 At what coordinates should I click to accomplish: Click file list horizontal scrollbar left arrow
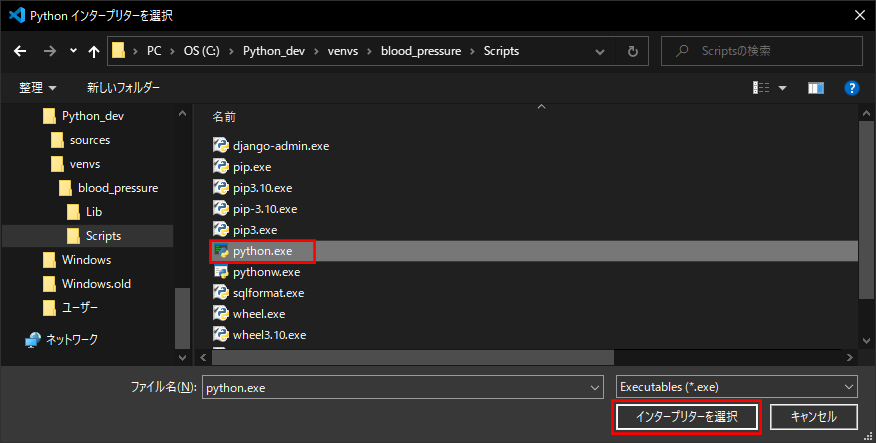pos(203,357)
